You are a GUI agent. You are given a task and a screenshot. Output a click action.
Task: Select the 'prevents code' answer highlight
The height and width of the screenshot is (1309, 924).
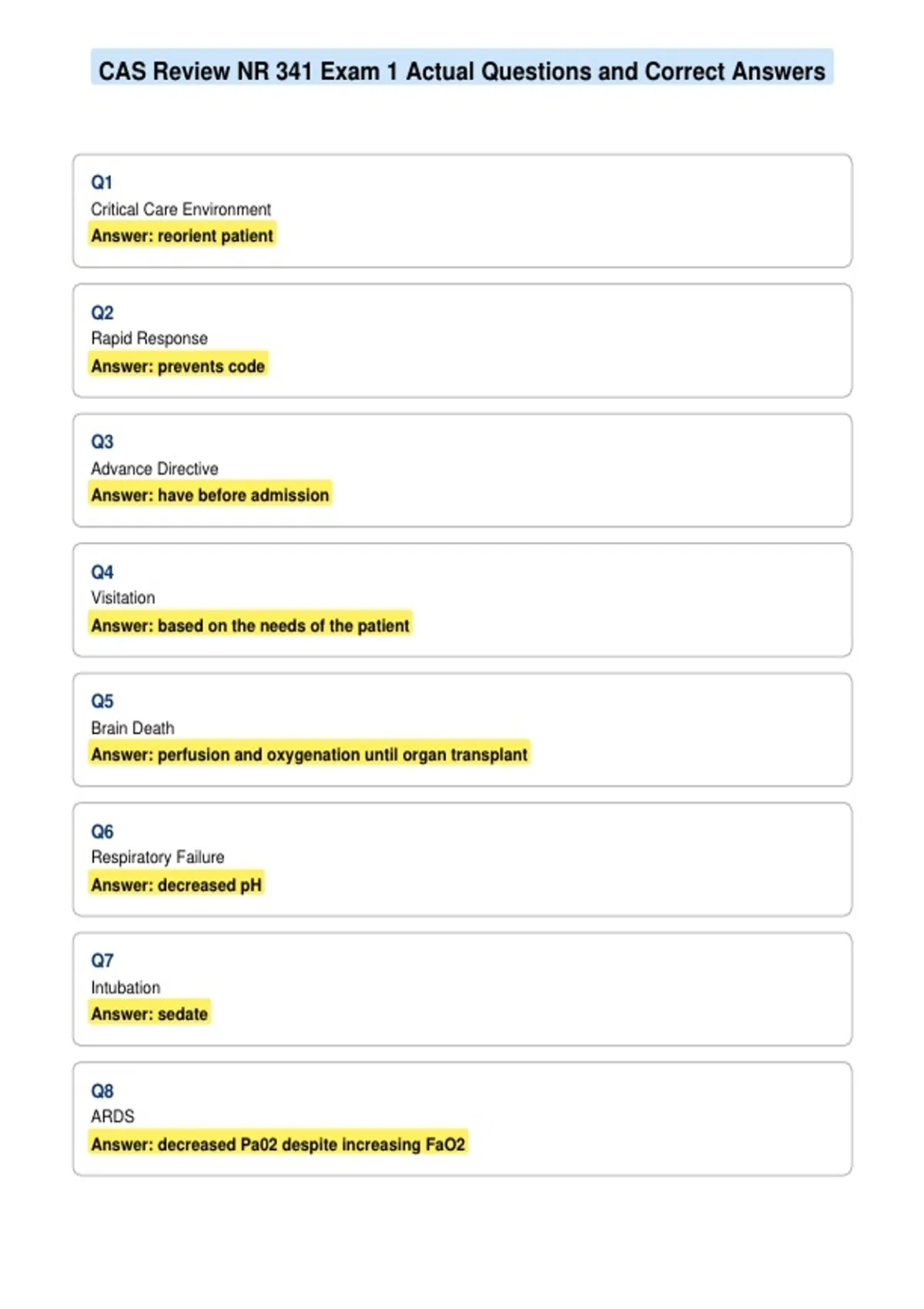(x=178, y=366)
